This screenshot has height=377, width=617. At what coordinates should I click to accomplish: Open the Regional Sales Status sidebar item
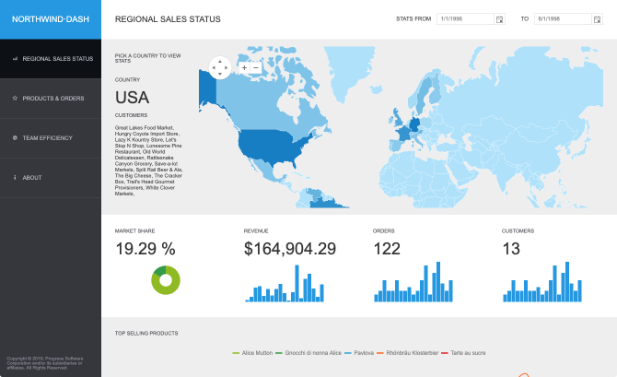50,59
